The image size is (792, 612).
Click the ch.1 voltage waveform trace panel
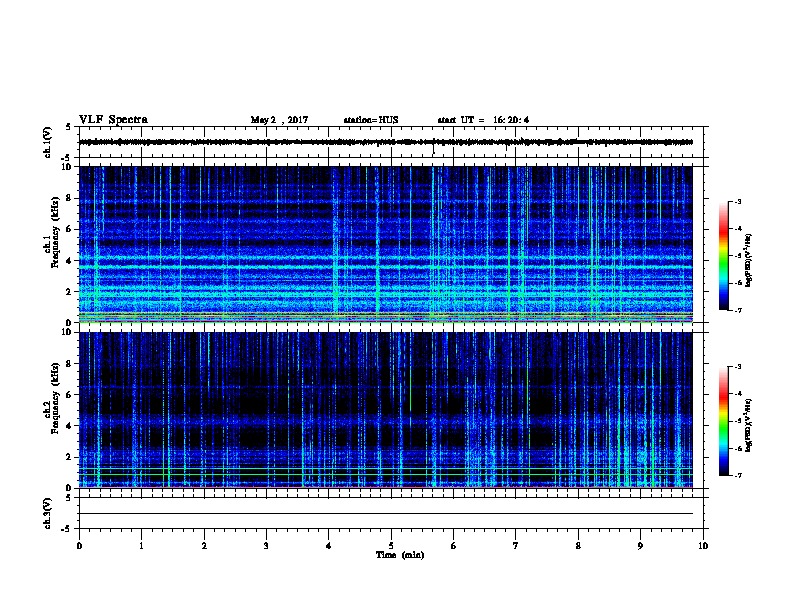pyautogui.click(x=391, y=142)
